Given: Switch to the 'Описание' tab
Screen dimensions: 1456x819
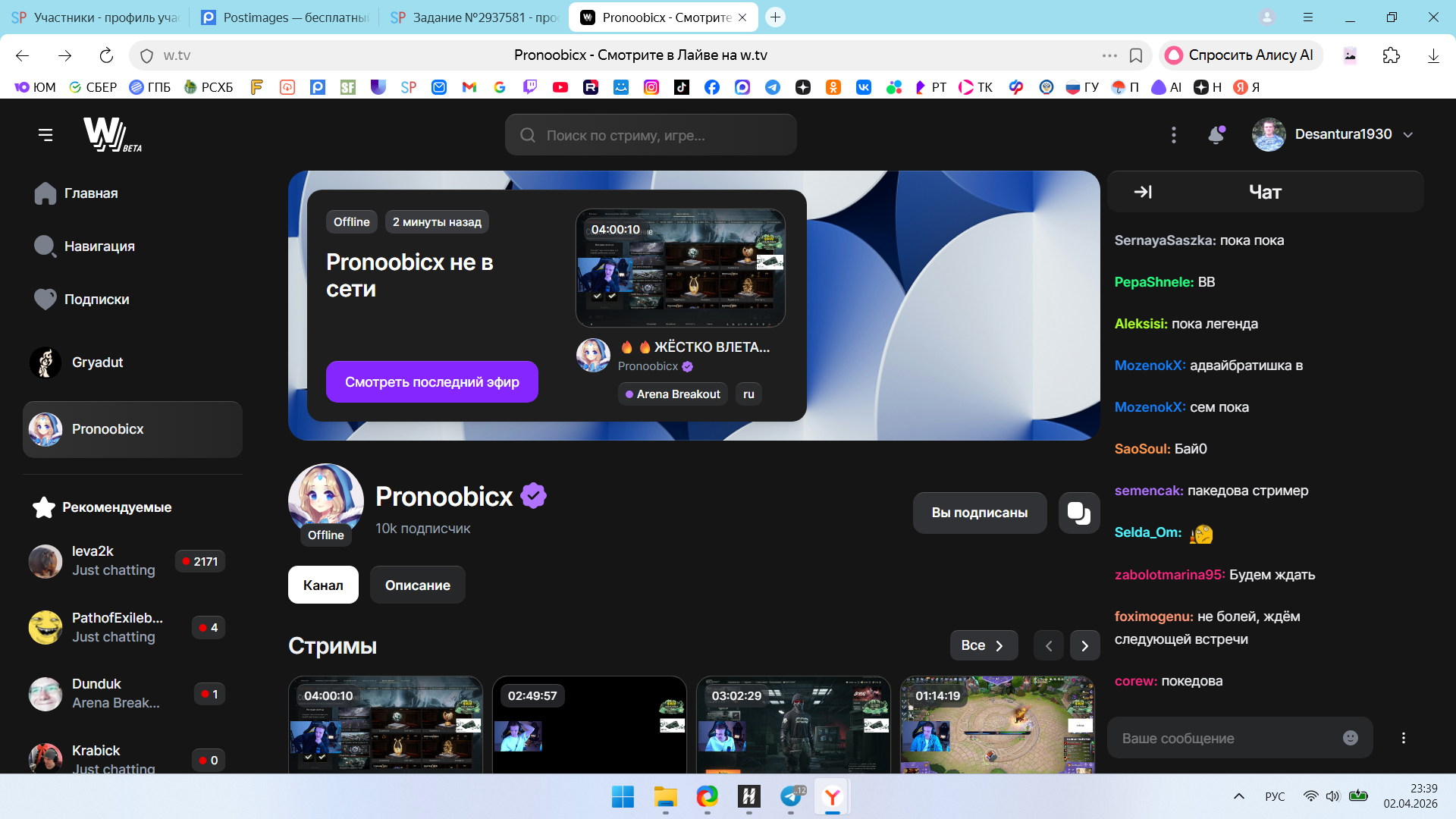Looking at the screenshot, I should (x=417, y=585).
